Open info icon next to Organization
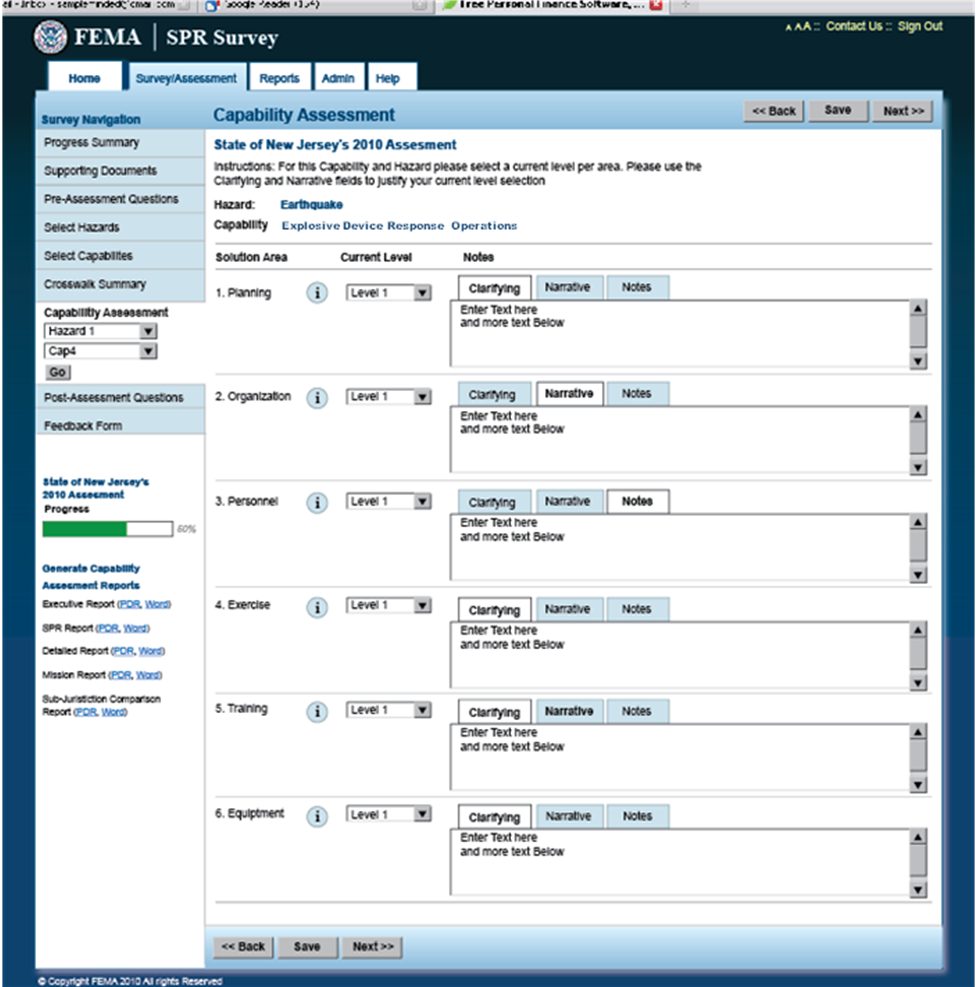 point(317,398)
